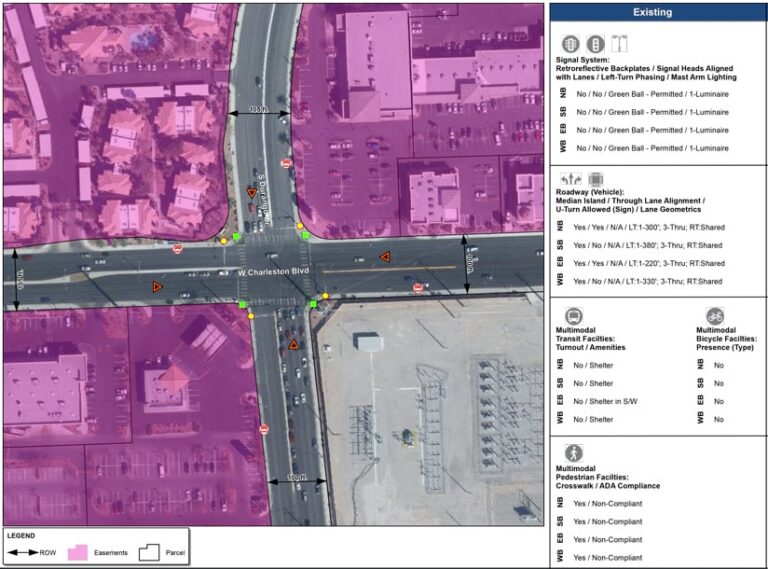Click the bicycle facilities icon

tap(715, 316)
